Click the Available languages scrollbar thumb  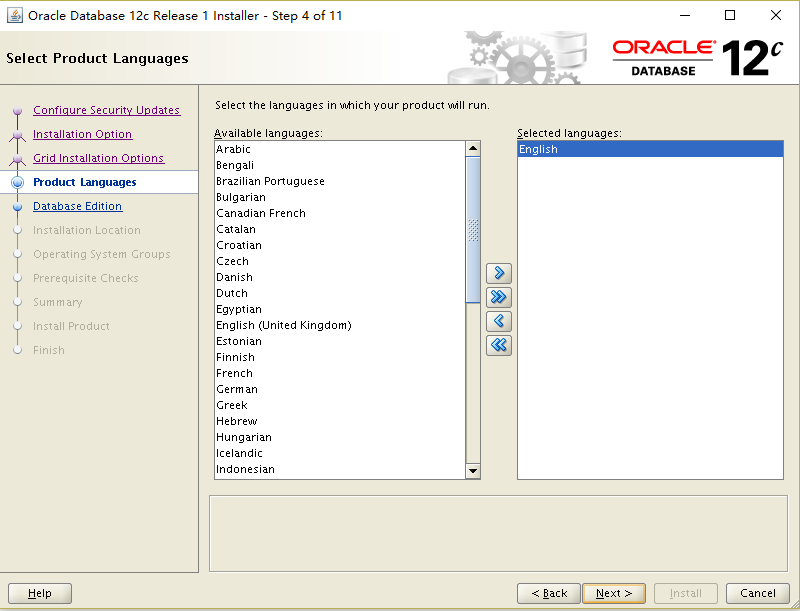tap(473, 230)
